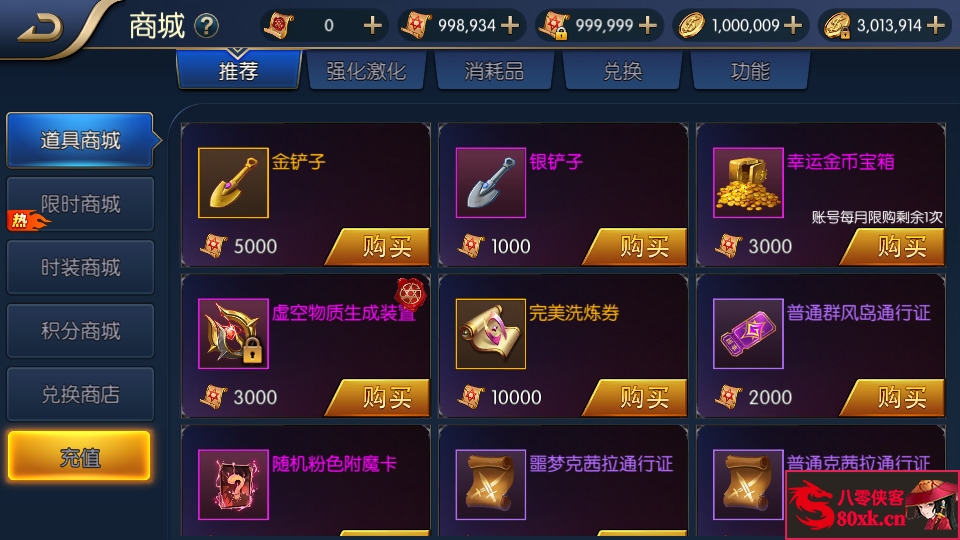960x540 pixels.
Task: Buy the 金铲子 for 5000
Action: 378,247
